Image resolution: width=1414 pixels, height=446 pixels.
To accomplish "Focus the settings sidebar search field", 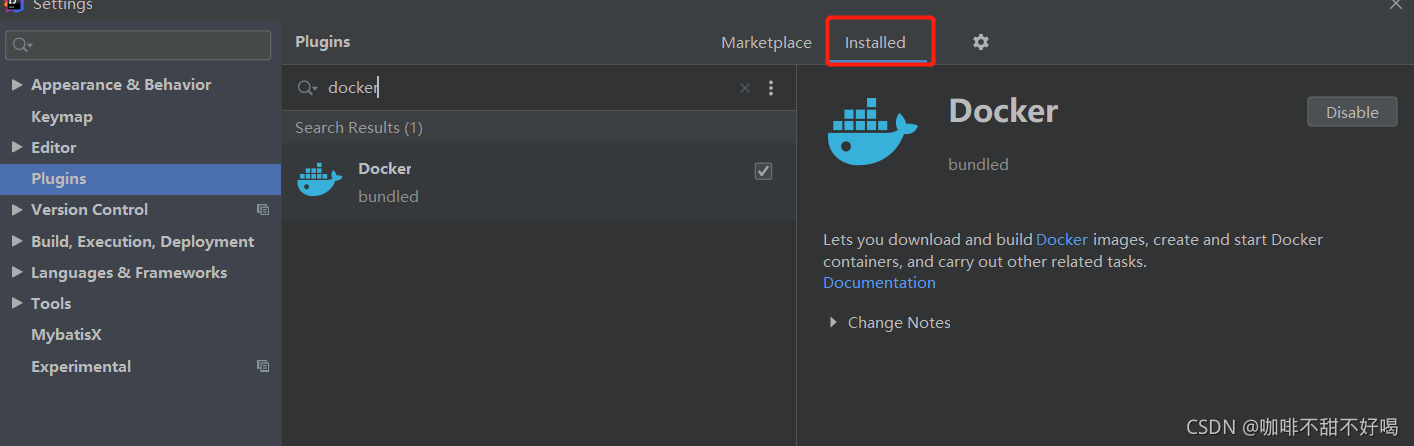I will (x=138, y=45).
